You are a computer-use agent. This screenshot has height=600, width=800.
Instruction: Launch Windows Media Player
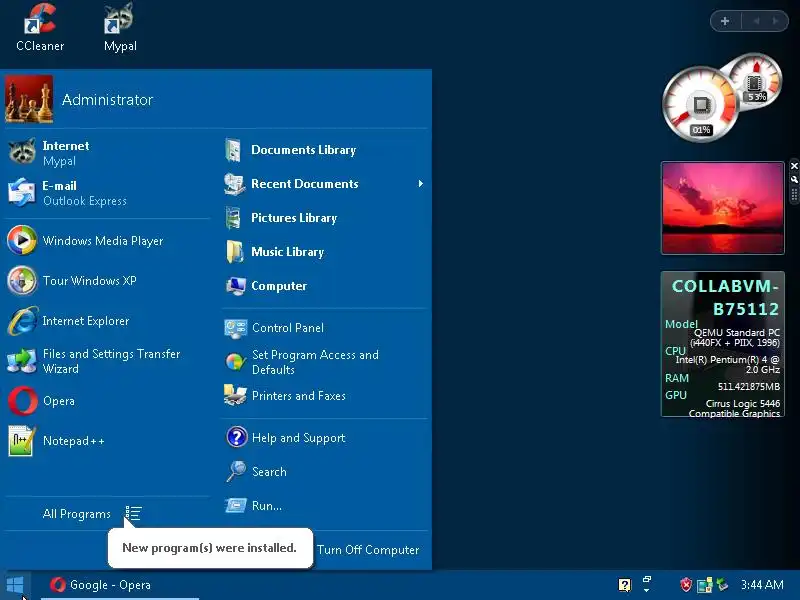[x=107, y=240]
